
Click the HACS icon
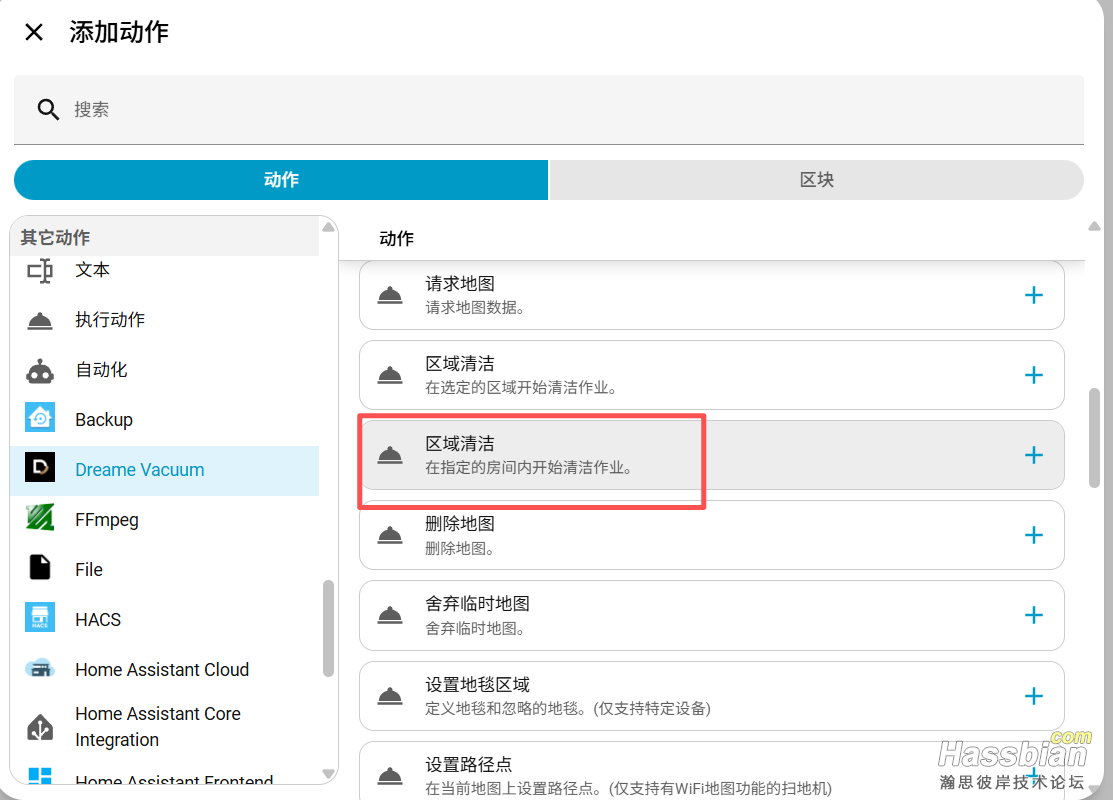[x=40, y=619]
